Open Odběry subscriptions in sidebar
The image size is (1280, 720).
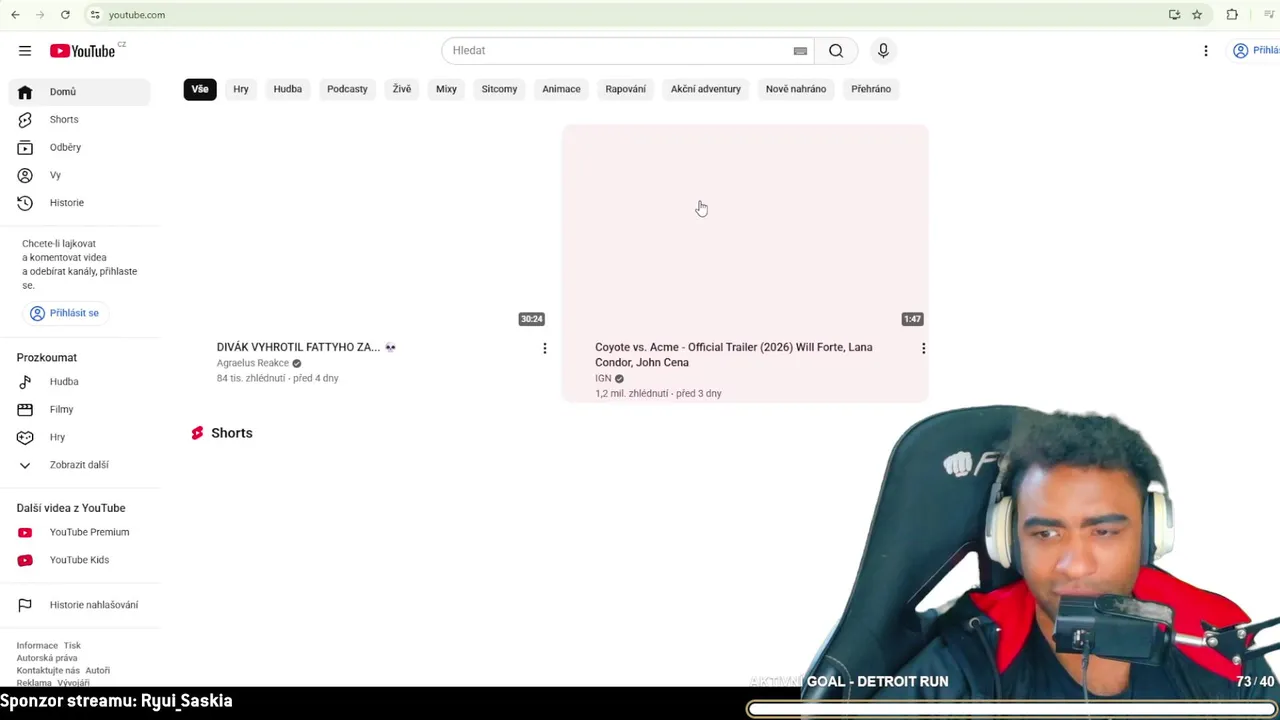80,147
